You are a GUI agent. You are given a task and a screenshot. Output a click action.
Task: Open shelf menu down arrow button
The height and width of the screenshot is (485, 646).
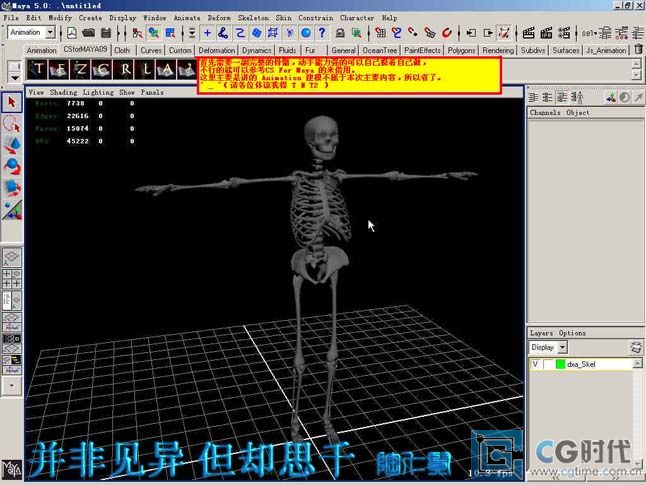click(14, 77)
